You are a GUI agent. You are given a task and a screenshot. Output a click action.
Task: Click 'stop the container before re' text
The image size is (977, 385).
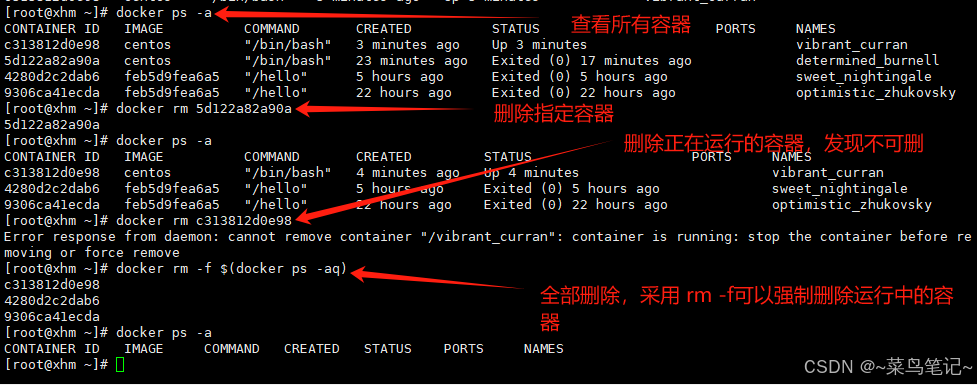(859, 237)
